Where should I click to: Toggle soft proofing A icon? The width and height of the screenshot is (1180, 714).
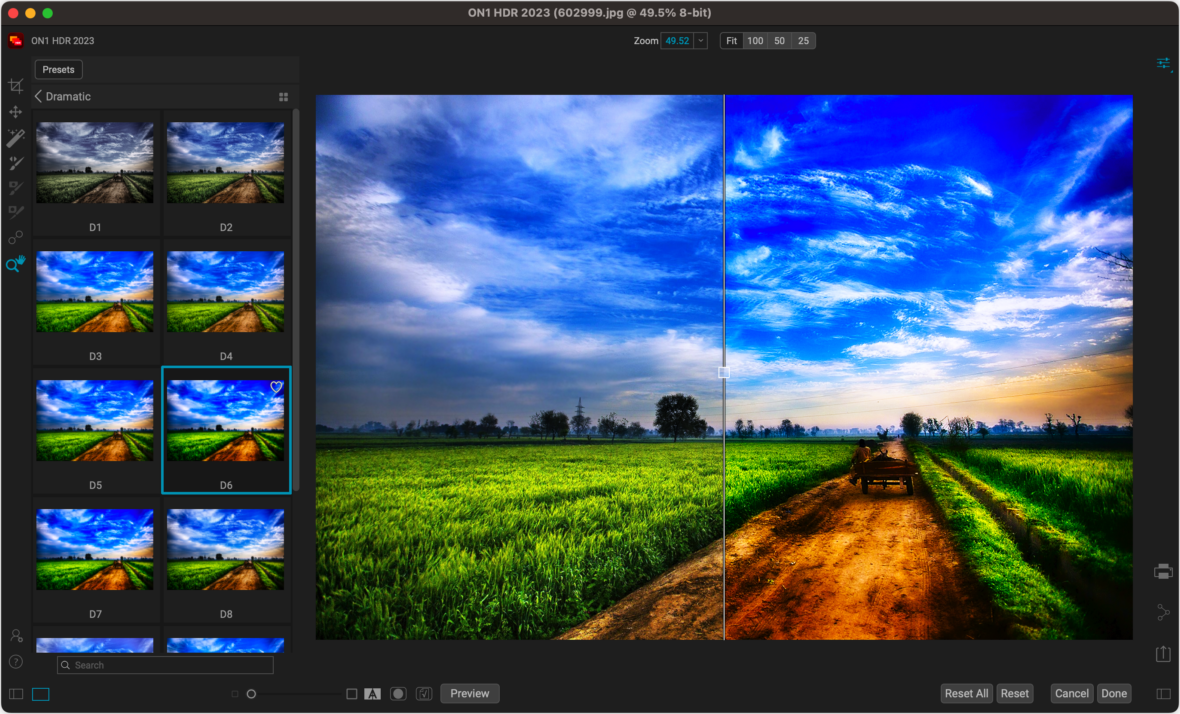point(373,694)
